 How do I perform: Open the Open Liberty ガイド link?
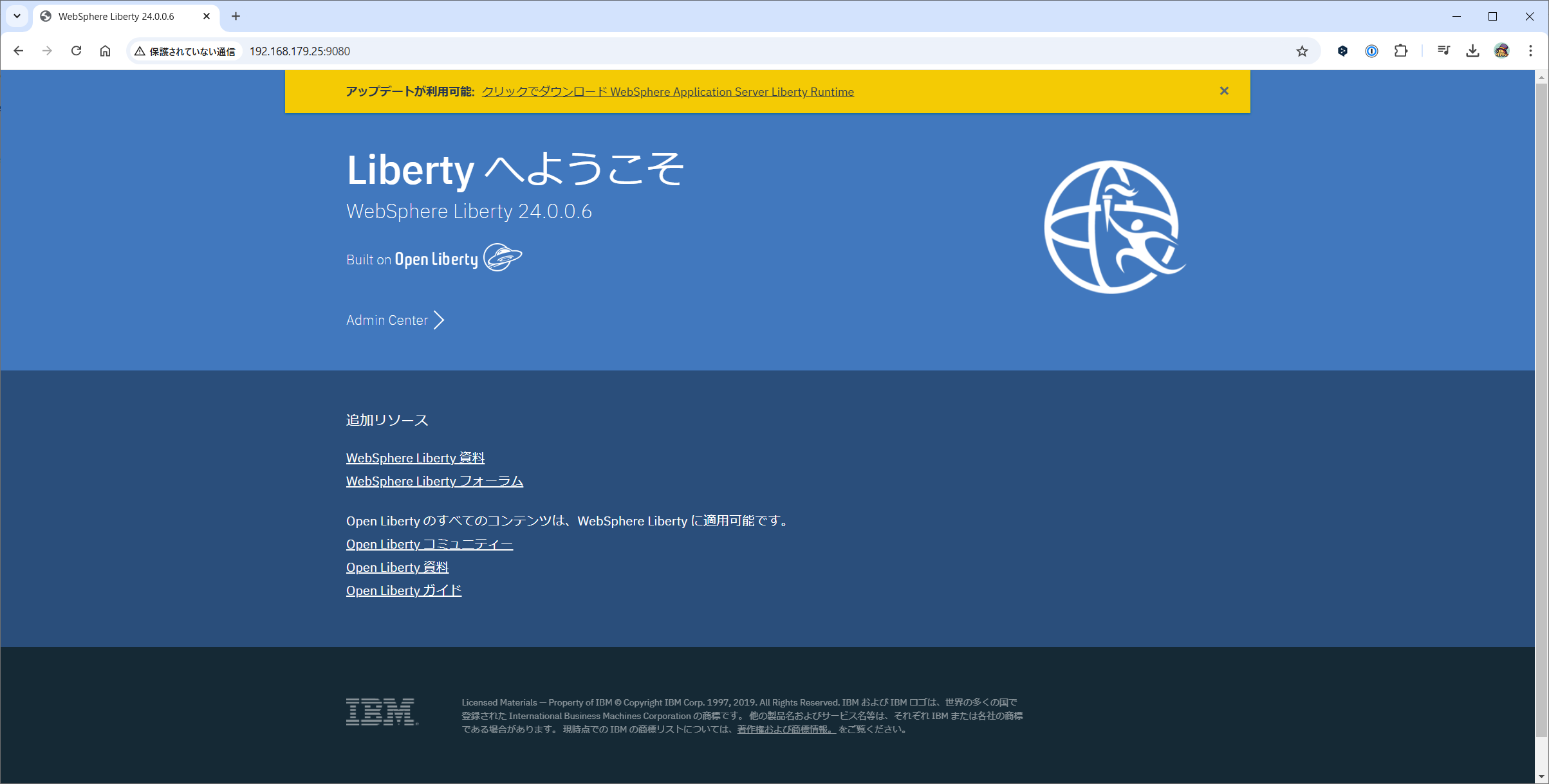403,590
